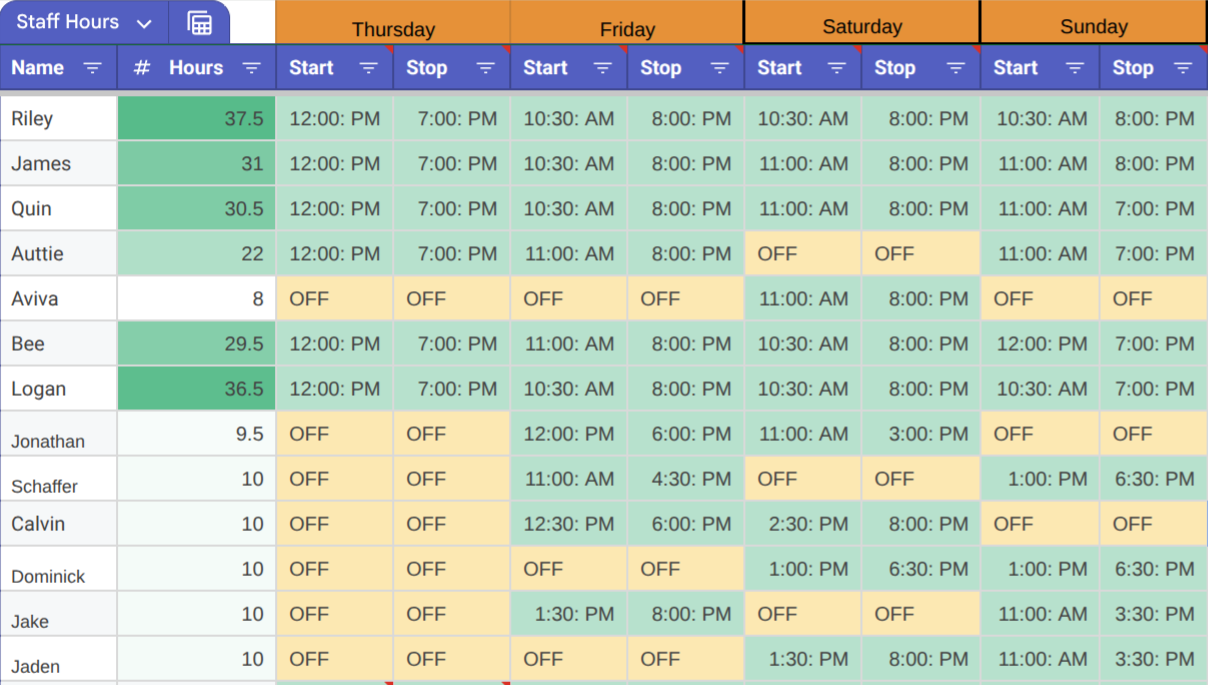
Task: Click the Aviva name cell
Action: (59, 299)
